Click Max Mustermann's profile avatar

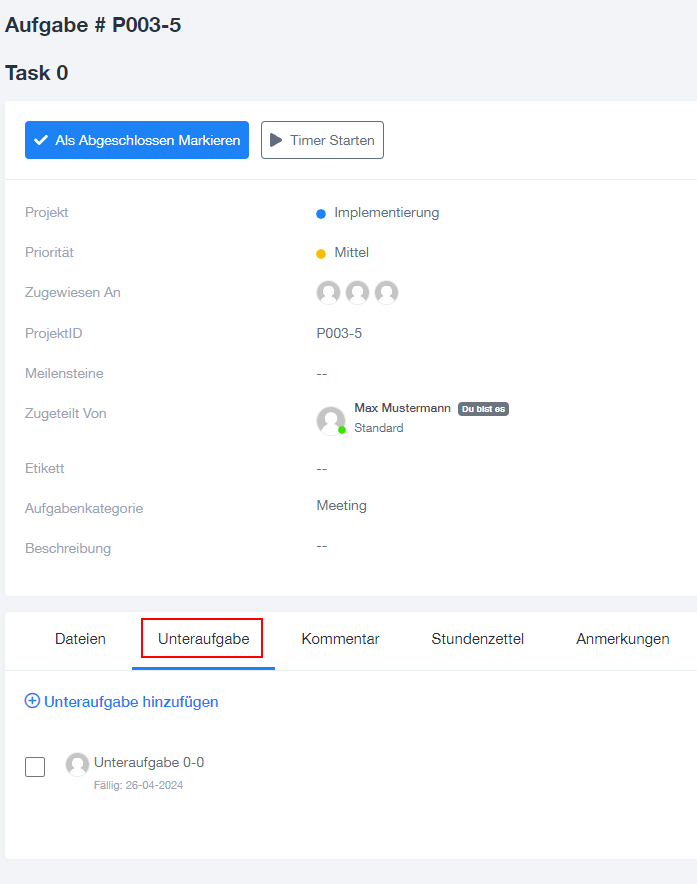click(x=330, y=421)
